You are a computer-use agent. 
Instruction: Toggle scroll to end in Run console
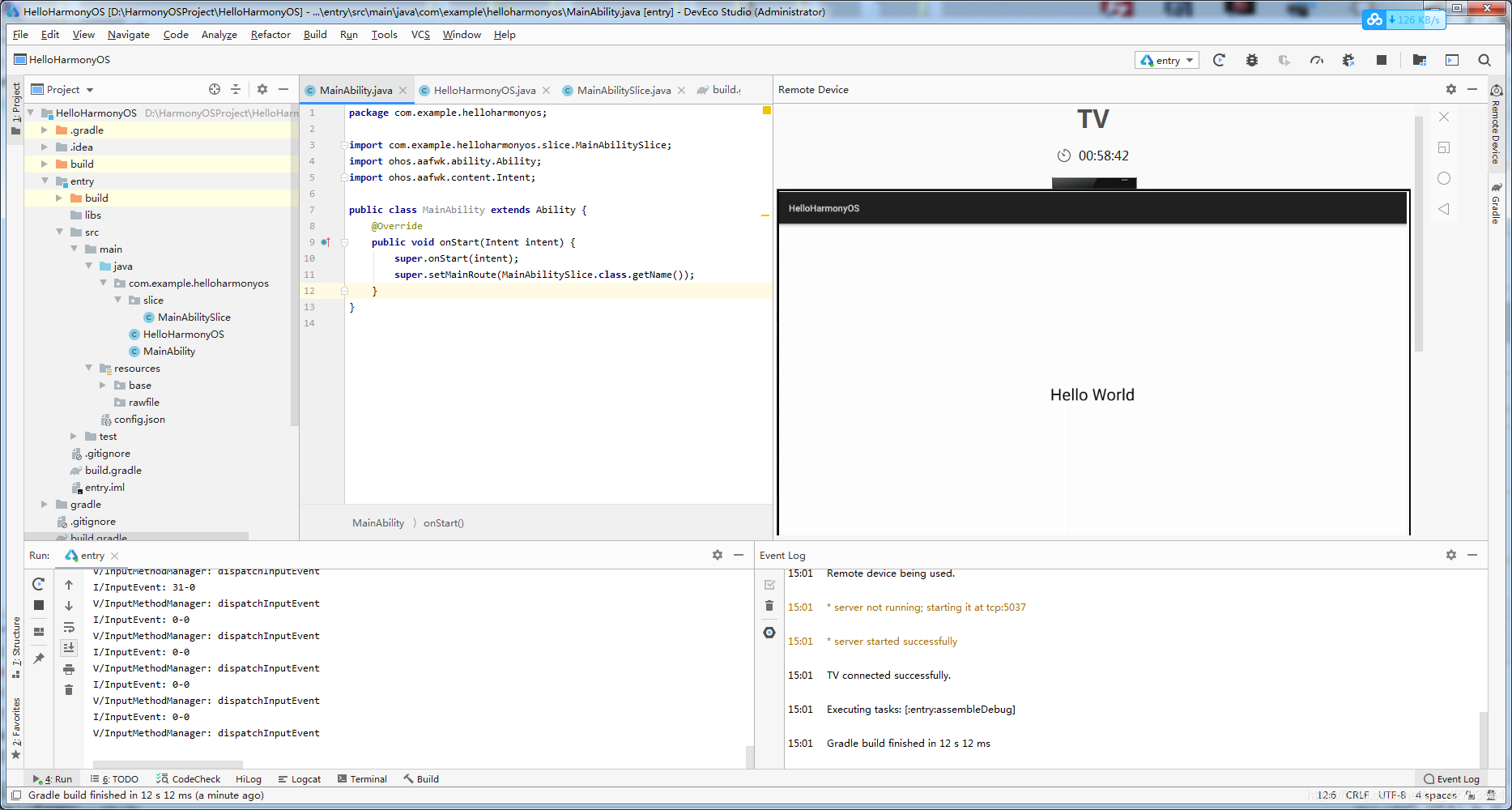69,647
